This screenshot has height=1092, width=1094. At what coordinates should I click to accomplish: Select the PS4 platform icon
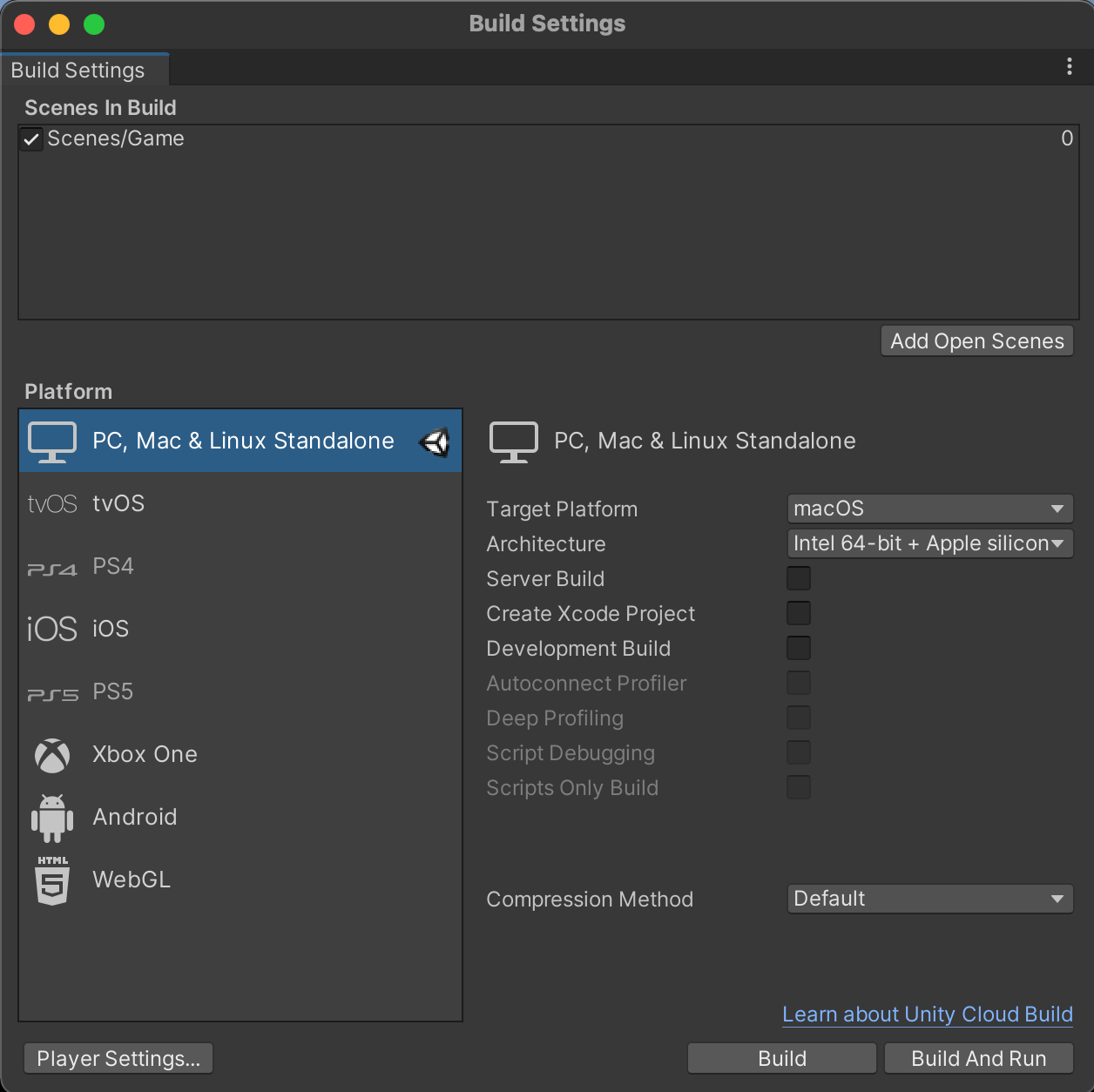click(52, 566)
